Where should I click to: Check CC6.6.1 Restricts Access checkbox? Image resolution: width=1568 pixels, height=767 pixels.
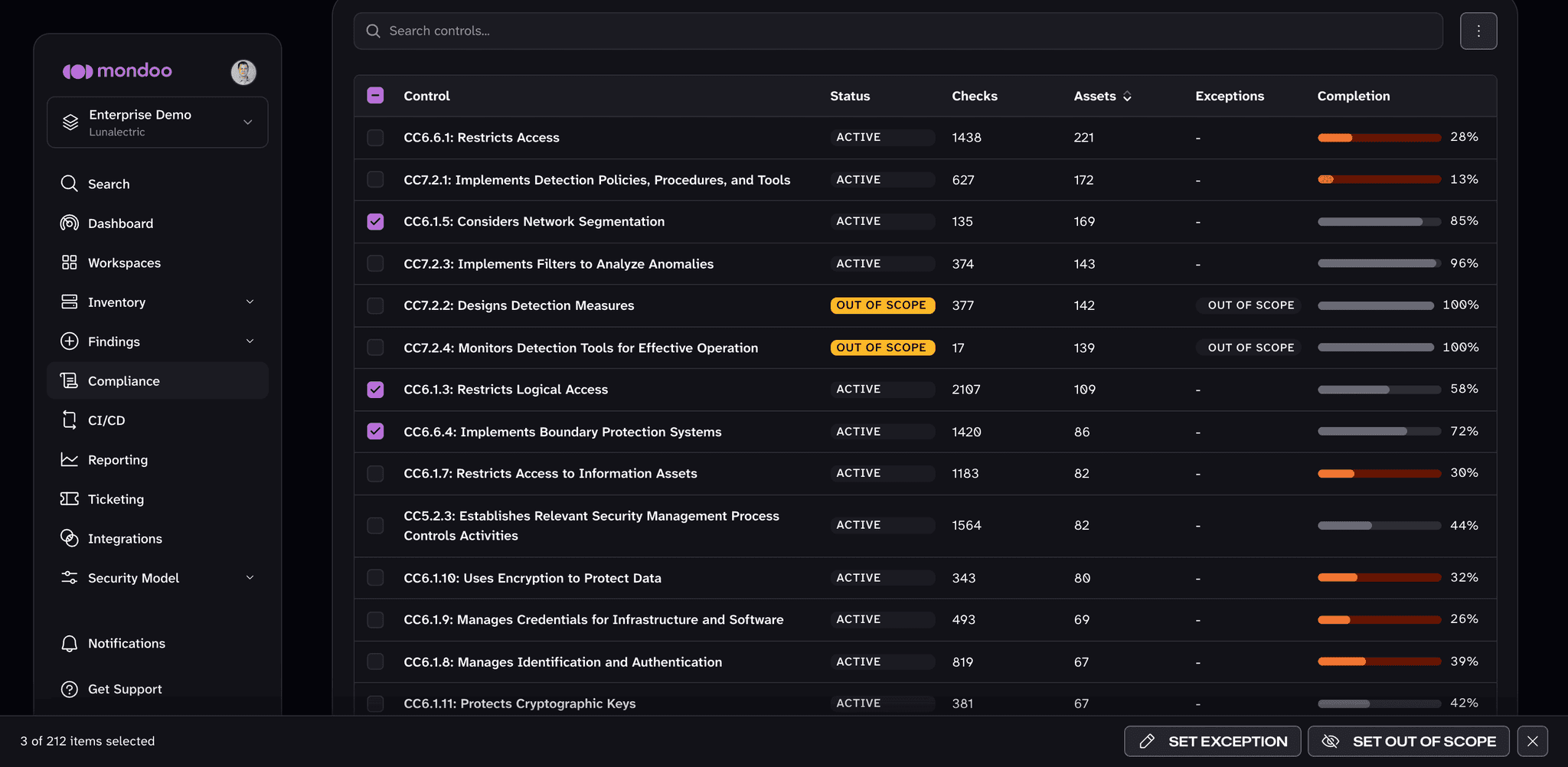click(x=375, y=138)
